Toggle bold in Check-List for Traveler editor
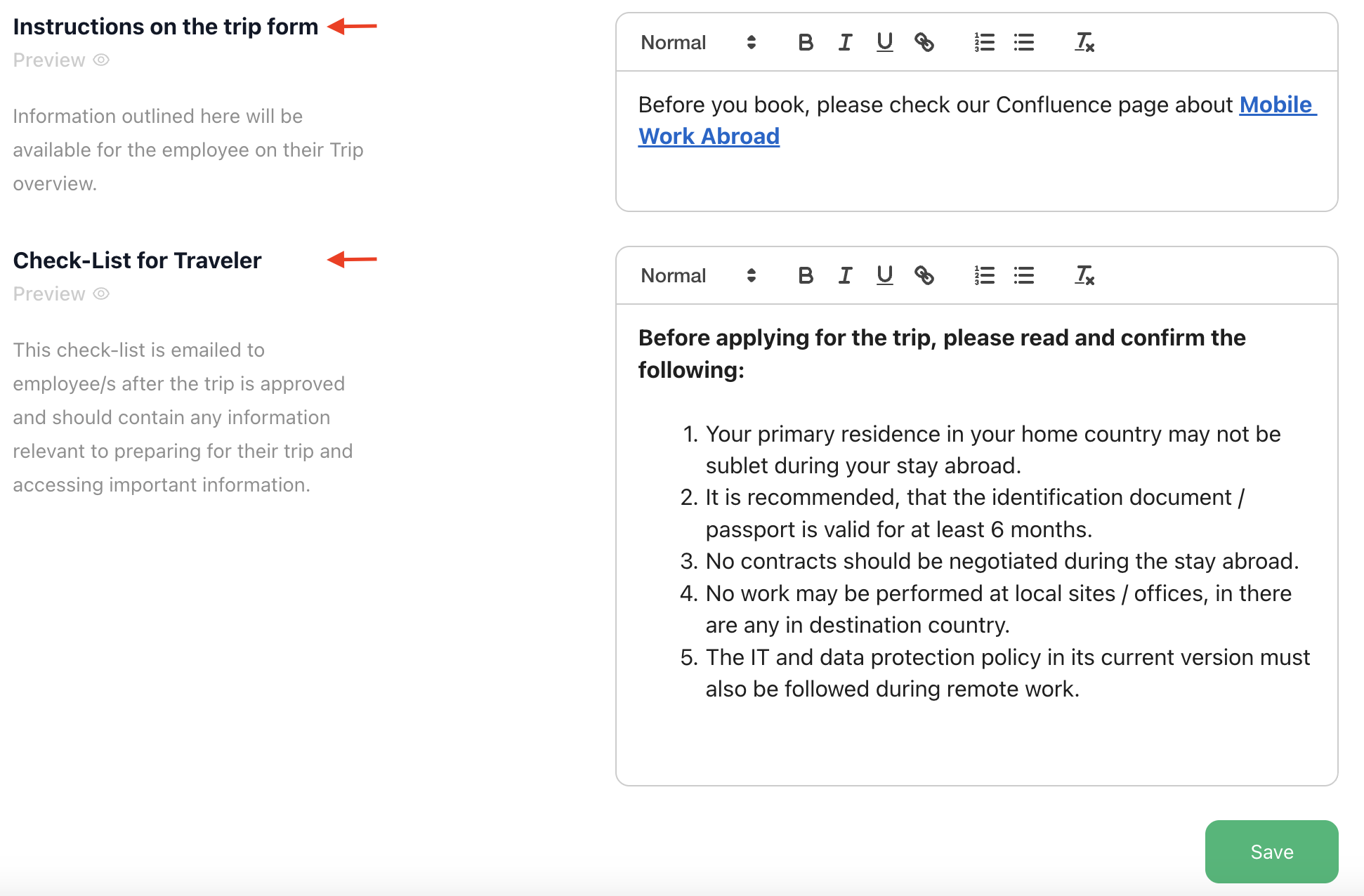Viewport: 1364px width, 896px height. click(x=806, y=276)
